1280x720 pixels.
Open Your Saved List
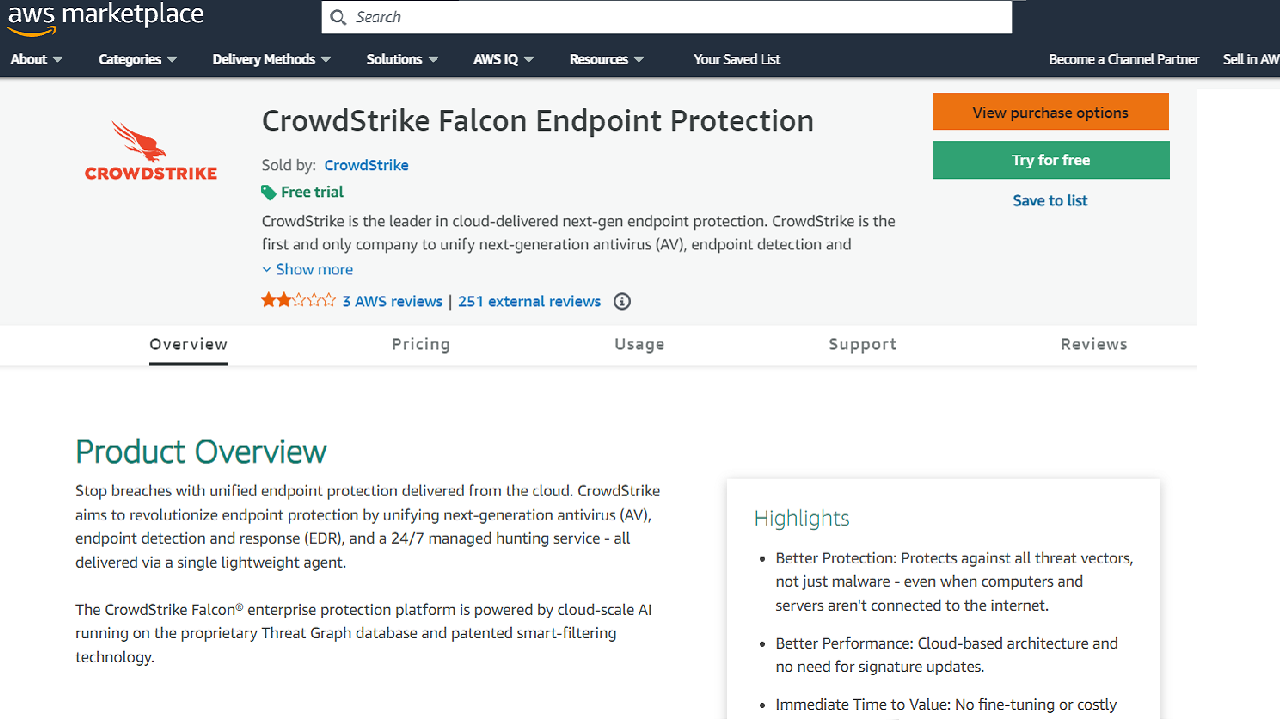736,59
